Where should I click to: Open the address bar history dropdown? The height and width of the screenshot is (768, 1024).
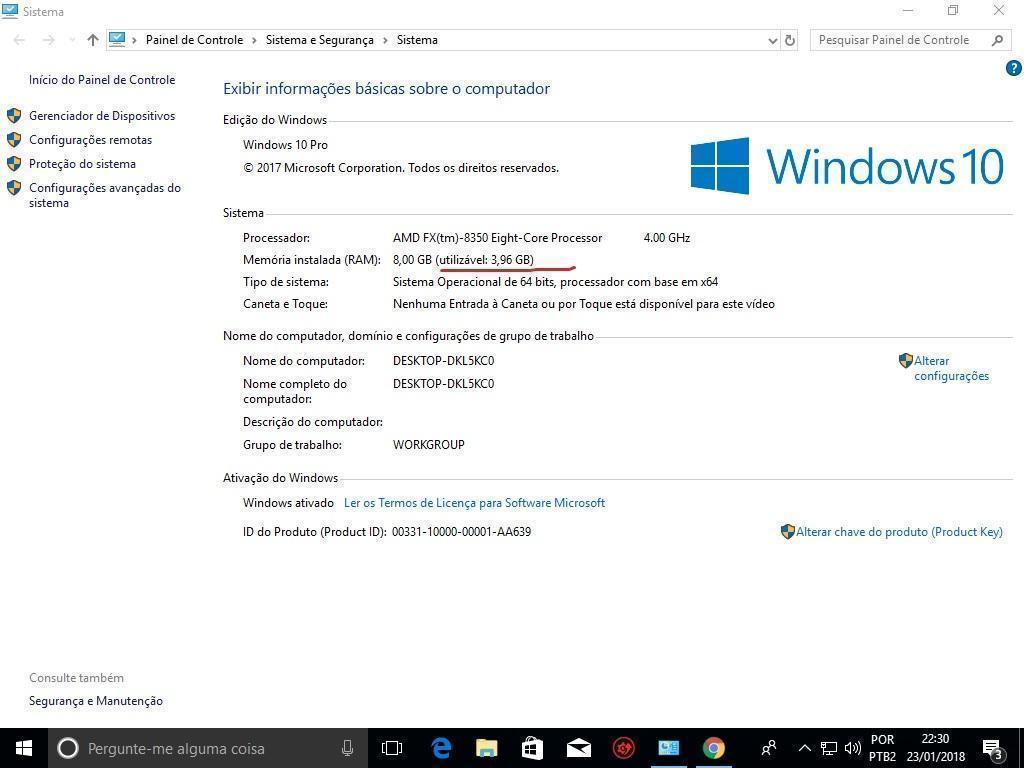click(x=773, y=40)
